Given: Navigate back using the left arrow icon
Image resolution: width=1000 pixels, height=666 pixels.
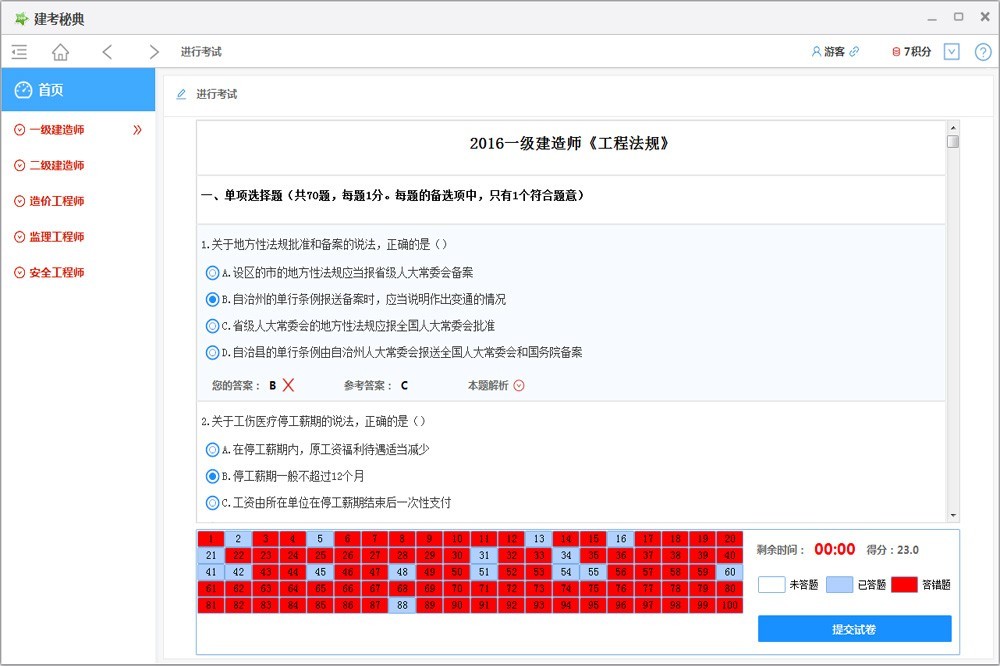Looking at the screenshot, I should (107, 51).
